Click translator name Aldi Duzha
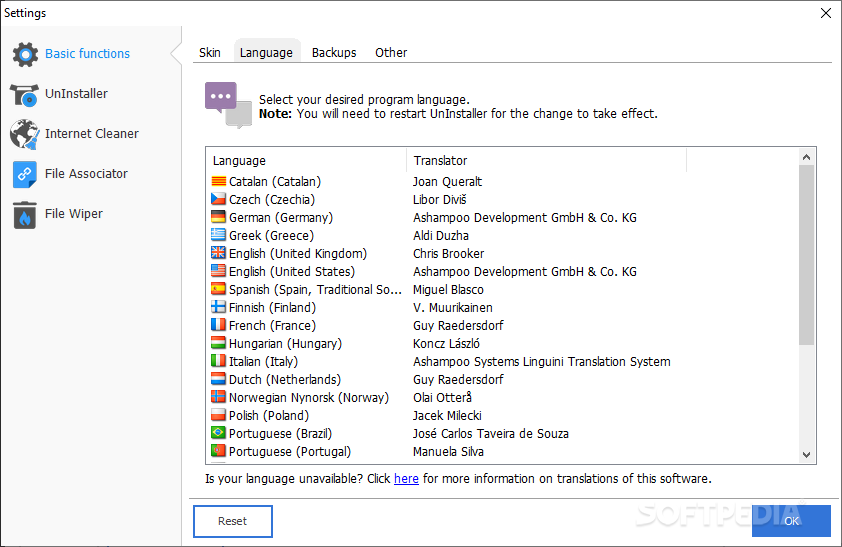Viewport: 842px width, 547px height. click(441, 236)
